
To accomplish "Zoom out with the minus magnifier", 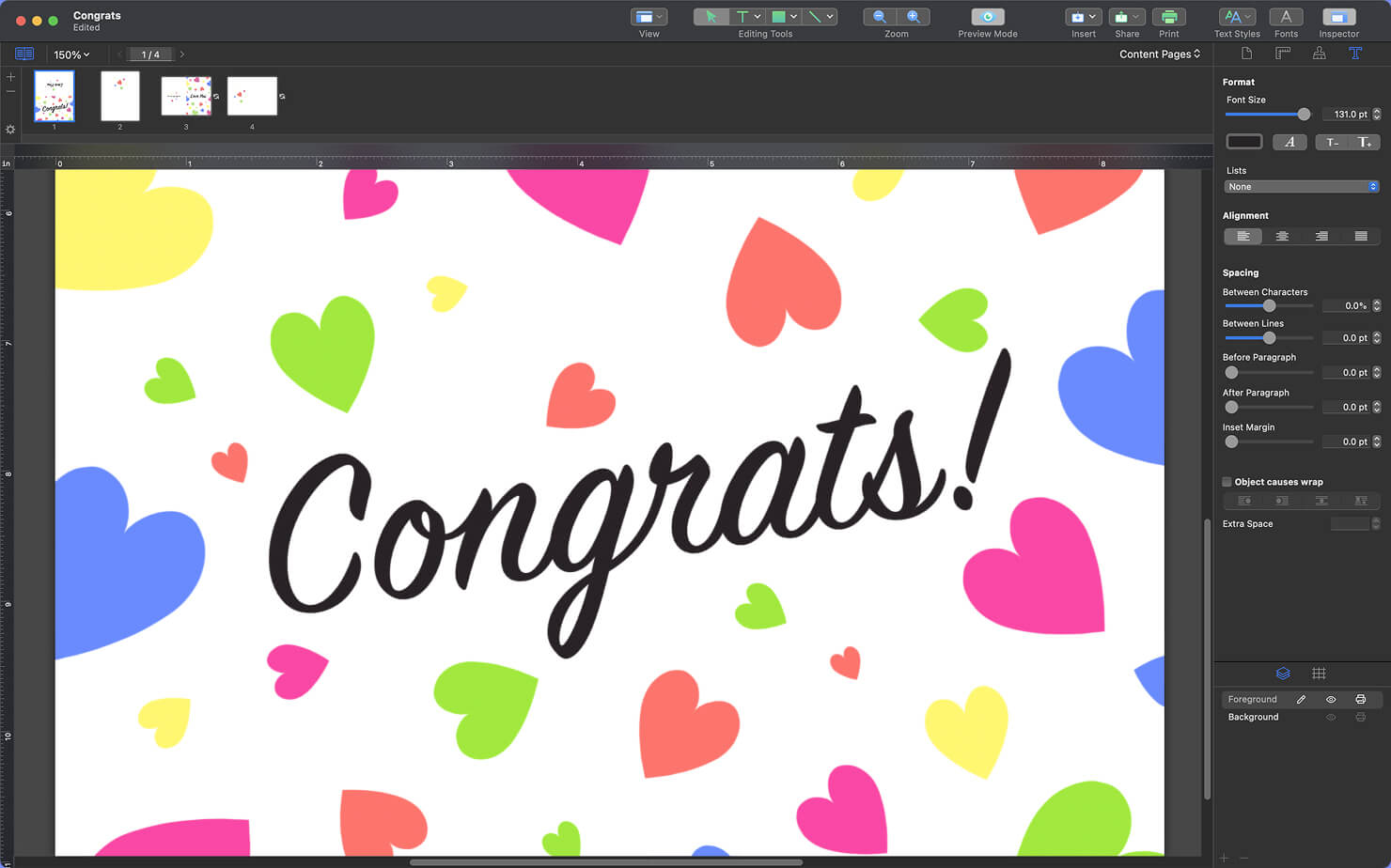I will (x=880, y=17).
